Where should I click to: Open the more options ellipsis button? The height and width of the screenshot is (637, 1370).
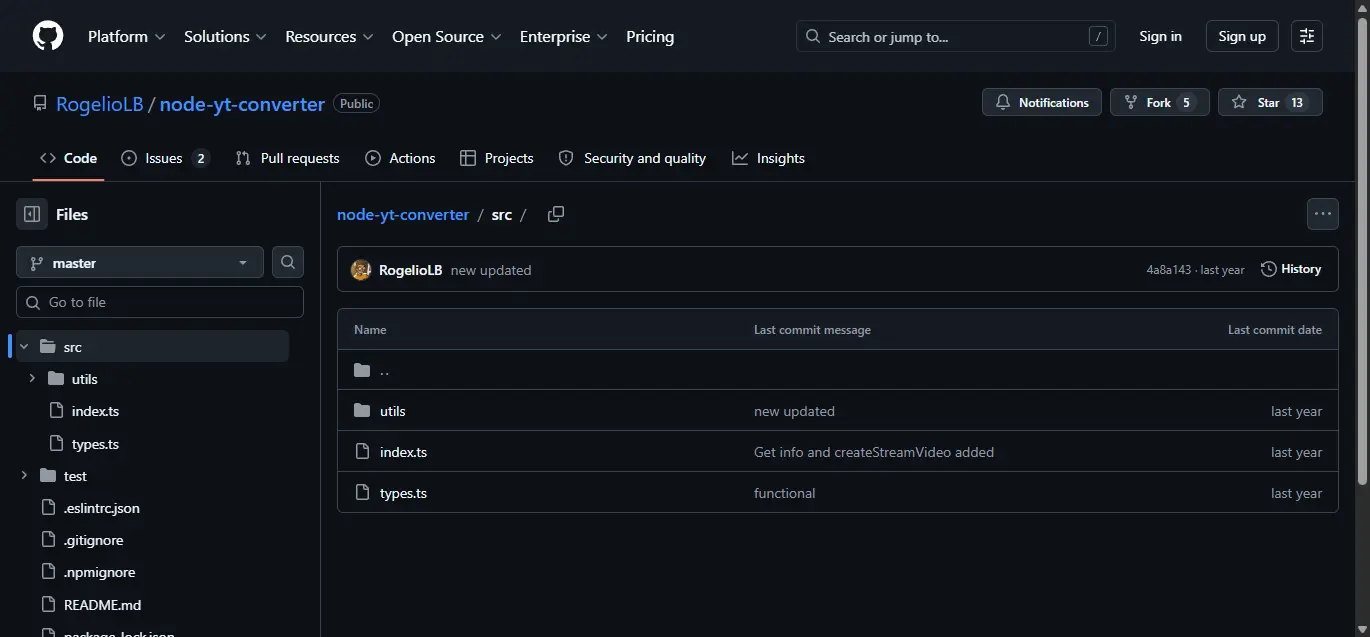1323,214
